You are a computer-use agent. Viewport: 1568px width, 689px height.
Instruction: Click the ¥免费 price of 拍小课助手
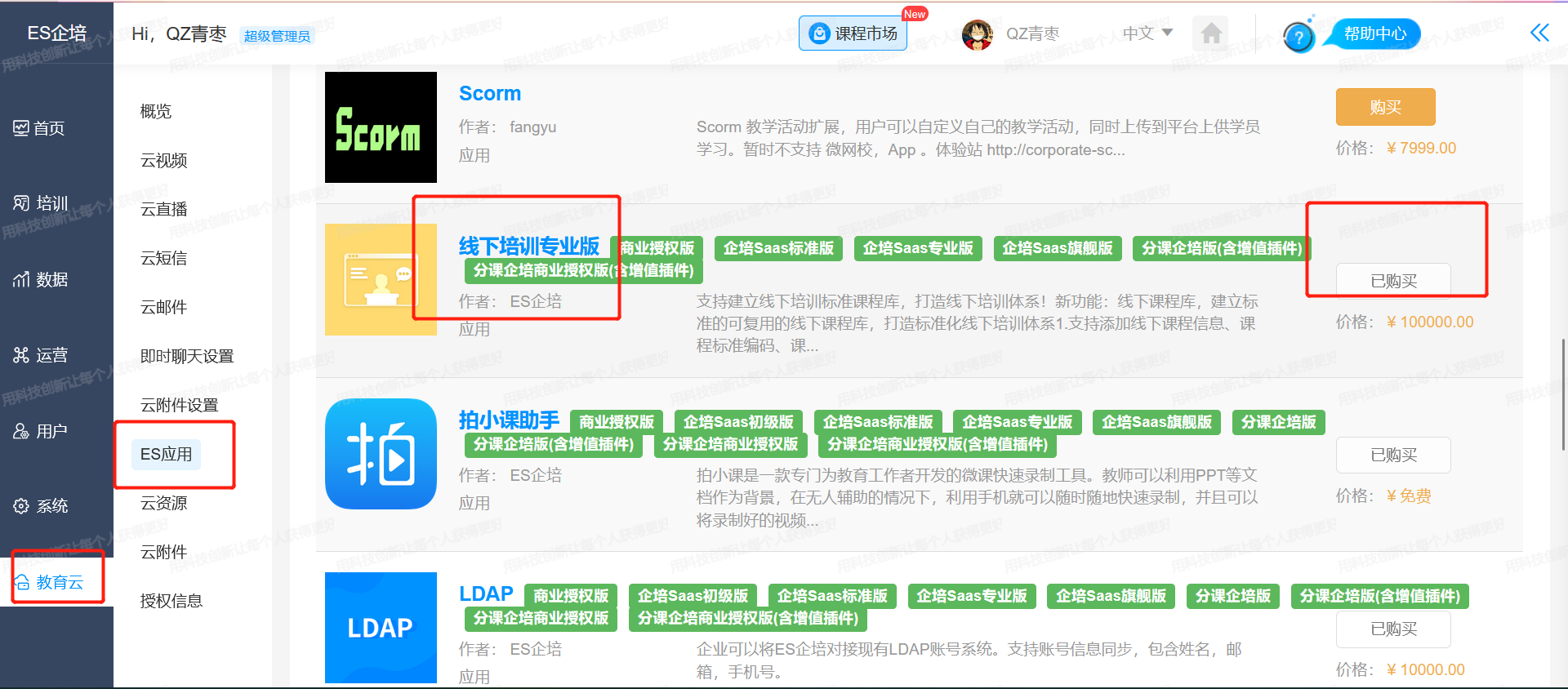1409,496
